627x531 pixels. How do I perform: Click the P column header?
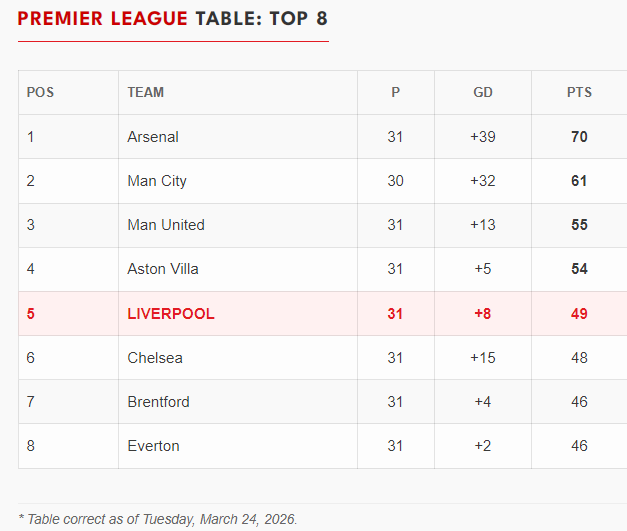pyautogui.click(x=395, y=92)
